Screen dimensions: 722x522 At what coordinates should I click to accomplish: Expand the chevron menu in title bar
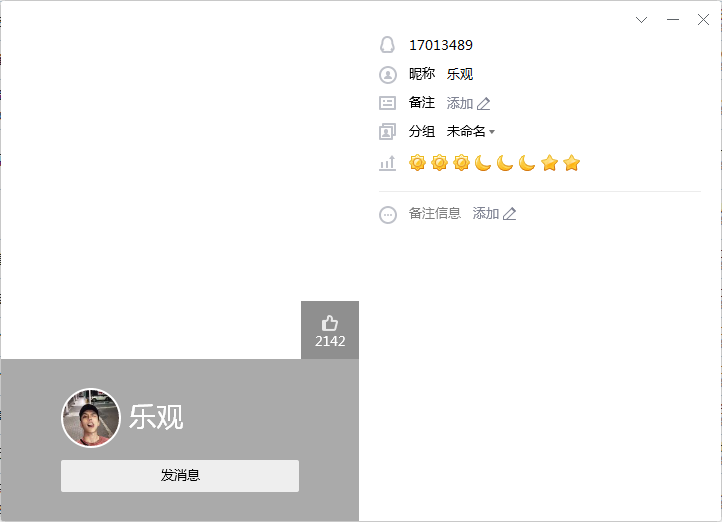tap(641, 20)
